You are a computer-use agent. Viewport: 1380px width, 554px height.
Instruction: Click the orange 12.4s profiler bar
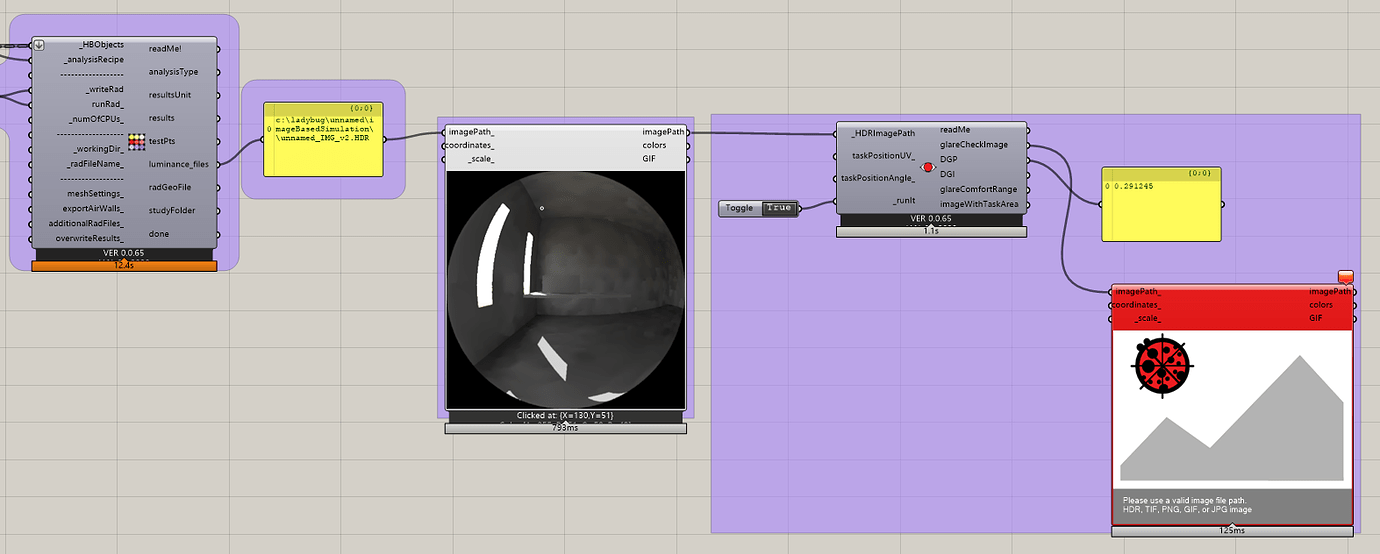tap(124, 266)
